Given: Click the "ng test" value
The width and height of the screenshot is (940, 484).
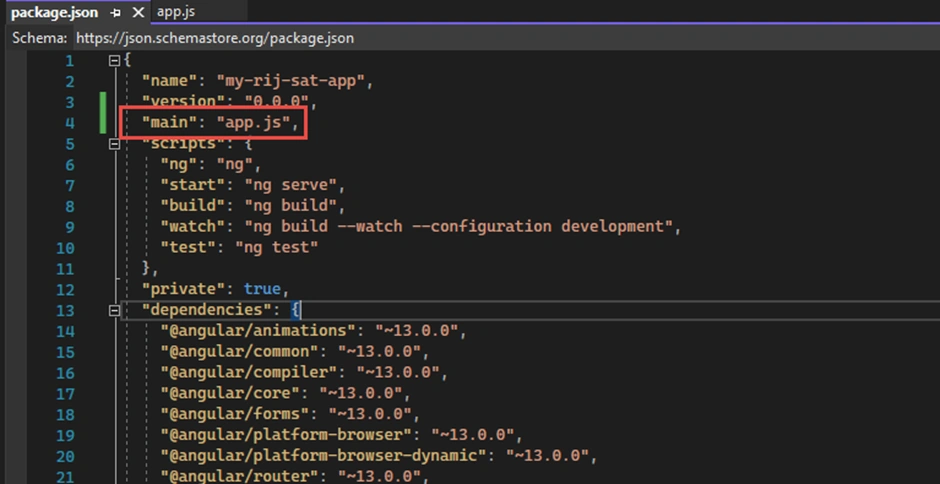Looking at the screenshot, I should pos(276,247).
